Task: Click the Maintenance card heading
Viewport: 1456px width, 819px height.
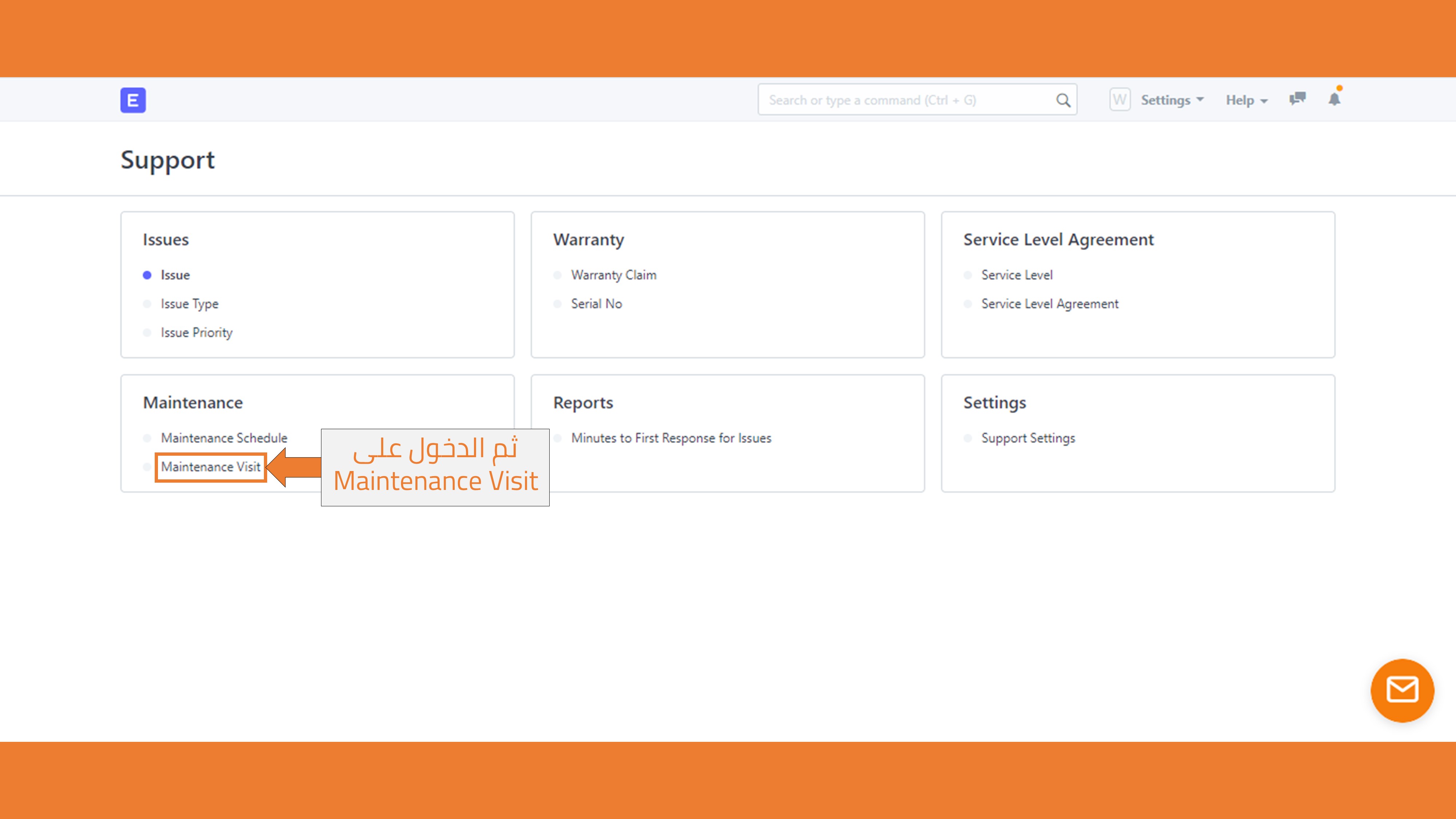Action: (193, 403)
